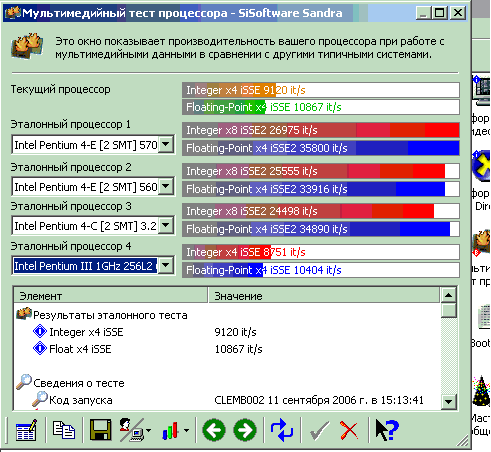The height and width of the screenshot is (452, 491).
Task: Open the small arrow next to the user/computer icon
Action: point(148,430)
